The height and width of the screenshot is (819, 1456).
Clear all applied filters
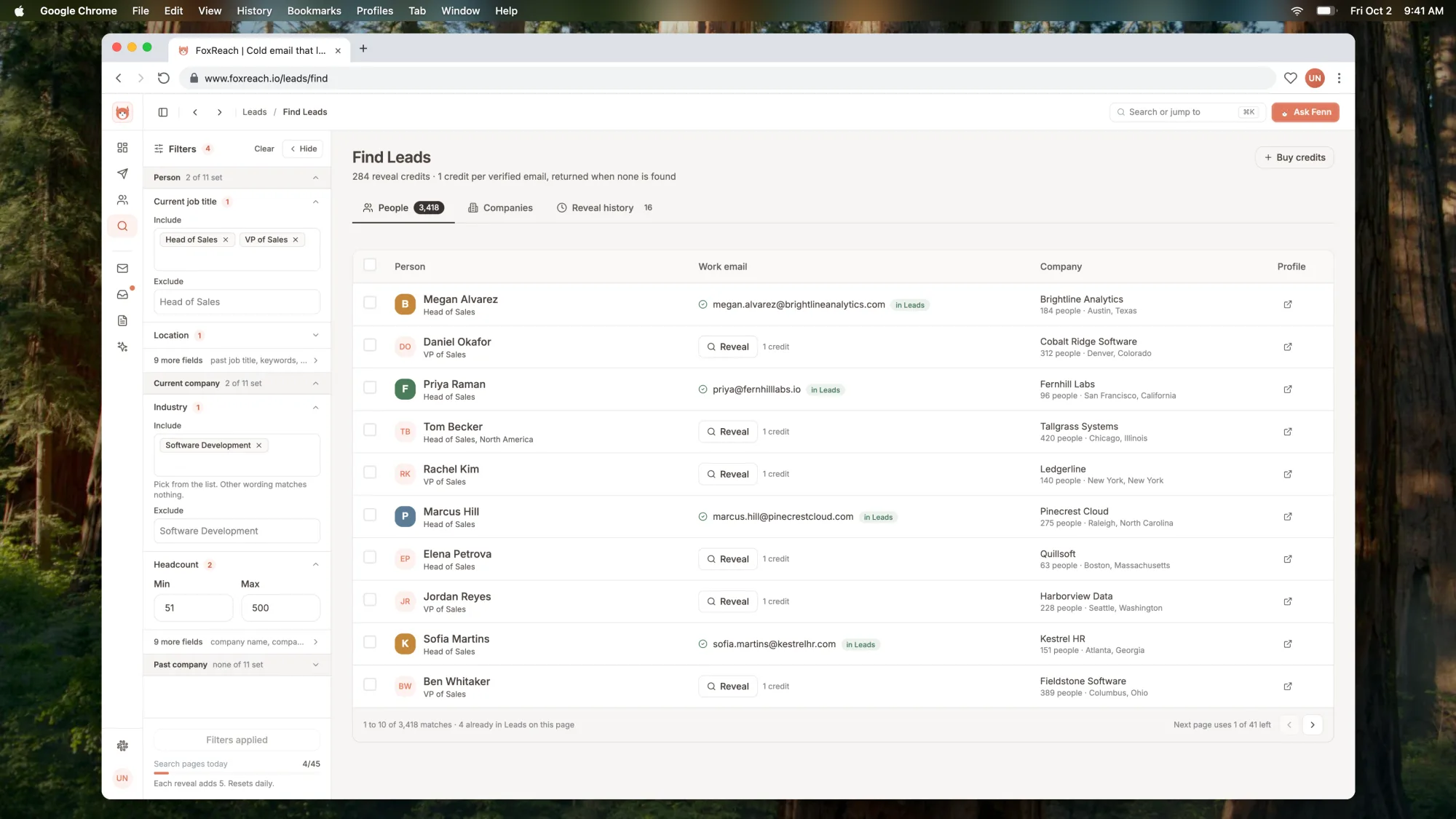click(264, 149)
